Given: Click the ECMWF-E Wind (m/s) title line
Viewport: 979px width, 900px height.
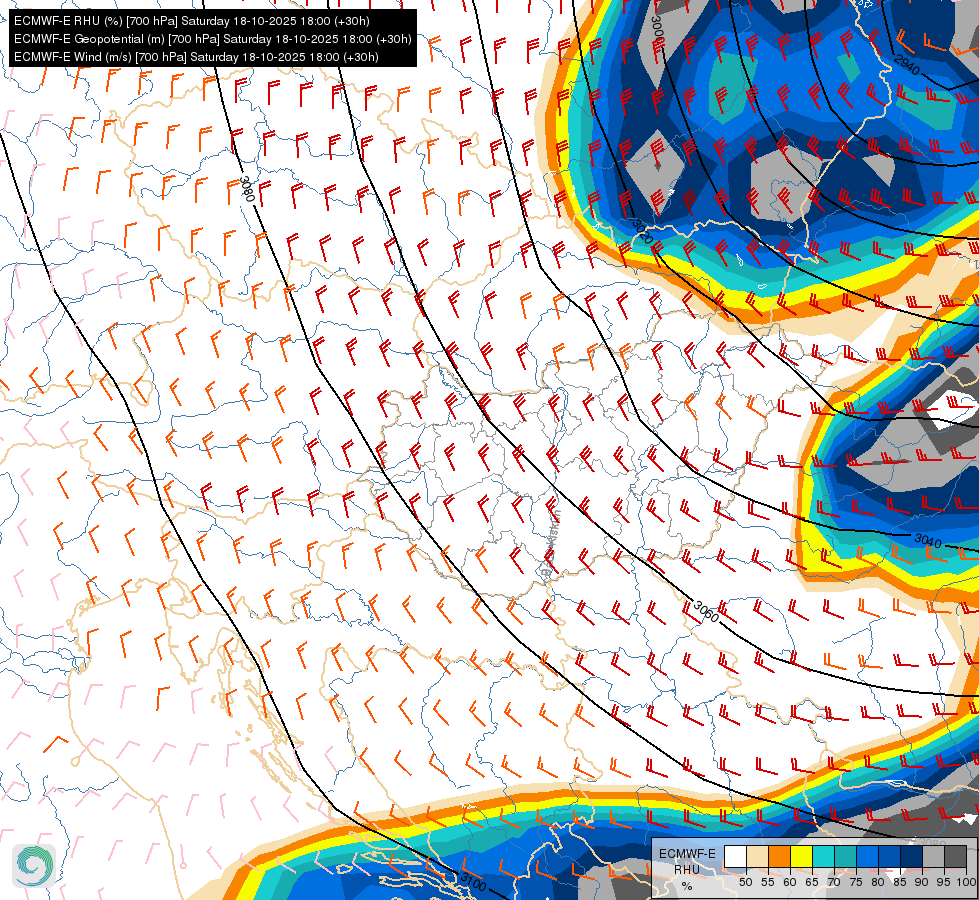Looking at the screenshot, I should pyautogui.click(x=196, y=57).
